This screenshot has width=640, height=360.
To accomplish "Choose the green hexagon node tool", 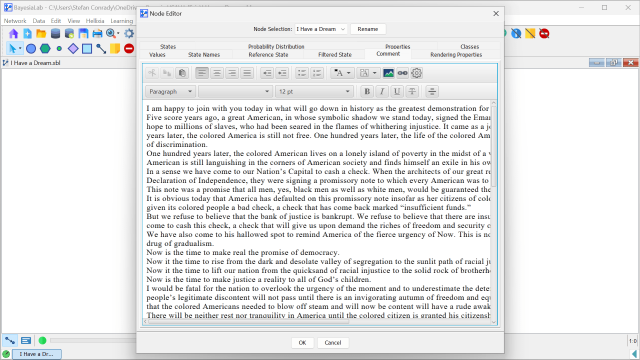I will [x=45, y=49].
